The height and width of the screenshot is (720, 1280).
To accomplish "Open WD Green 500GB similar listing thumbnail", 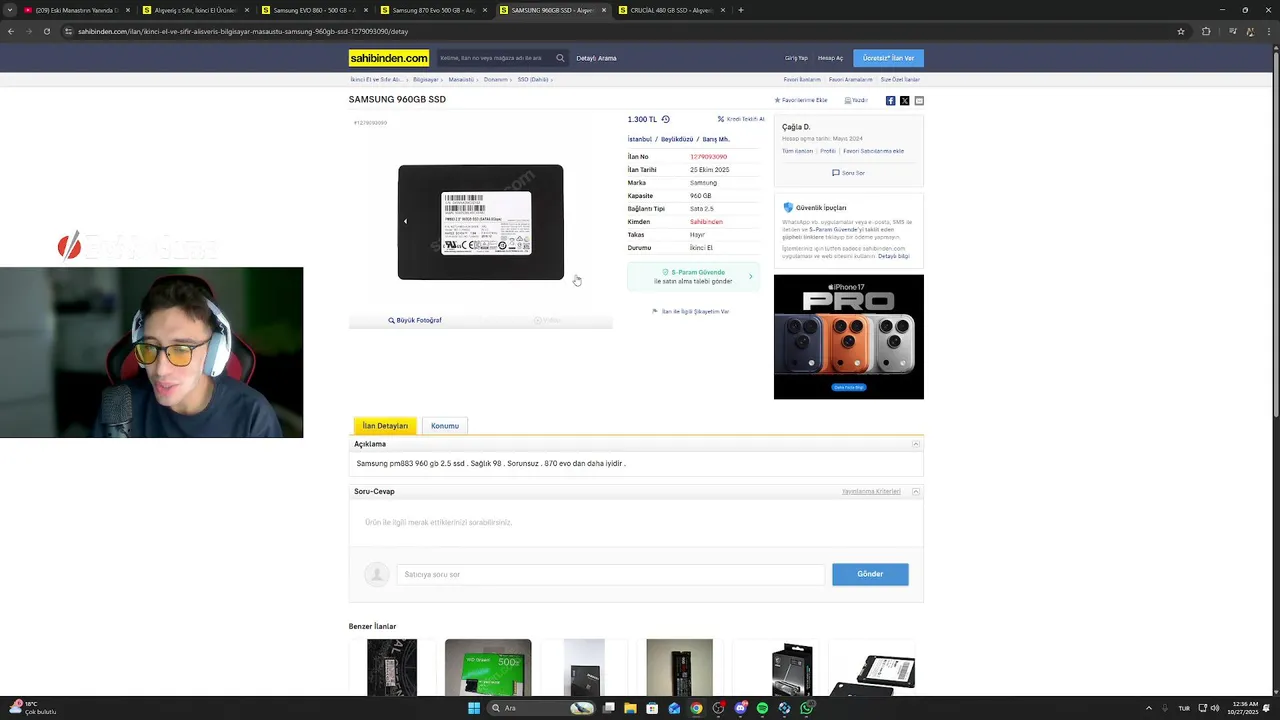I will [488, 667].
